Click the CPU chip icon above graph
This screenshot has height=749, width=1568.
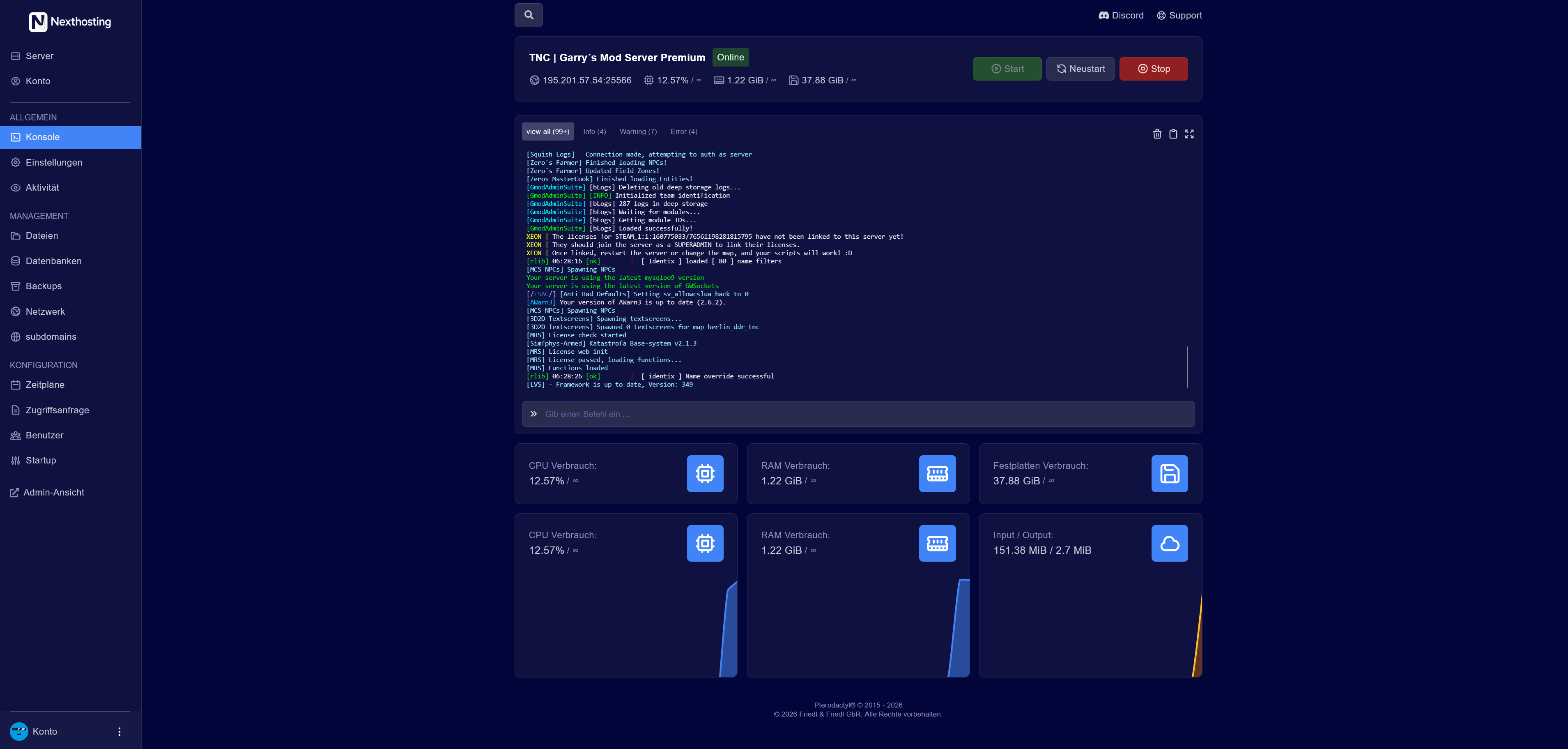pyautogui.click(x=705, y=543)
